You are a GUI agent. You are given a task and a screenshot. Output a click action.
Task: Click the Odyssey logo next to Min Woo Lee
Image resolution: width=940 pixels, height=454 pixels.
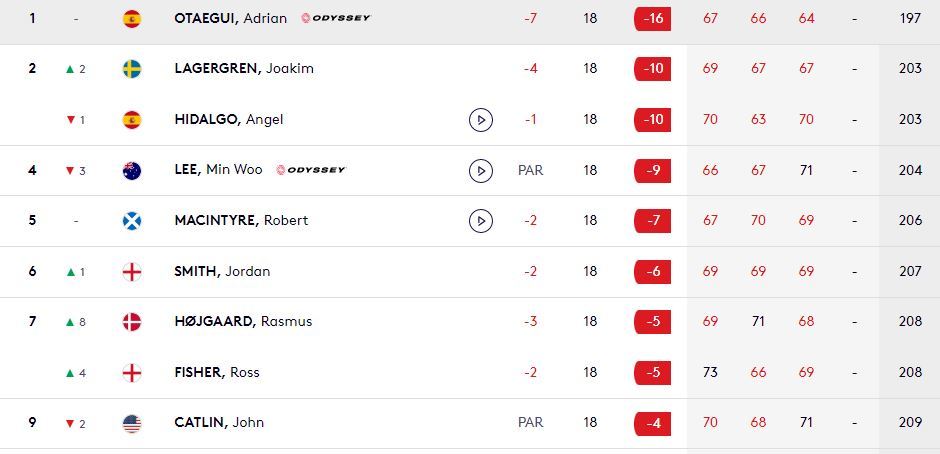tap(310, 170)
